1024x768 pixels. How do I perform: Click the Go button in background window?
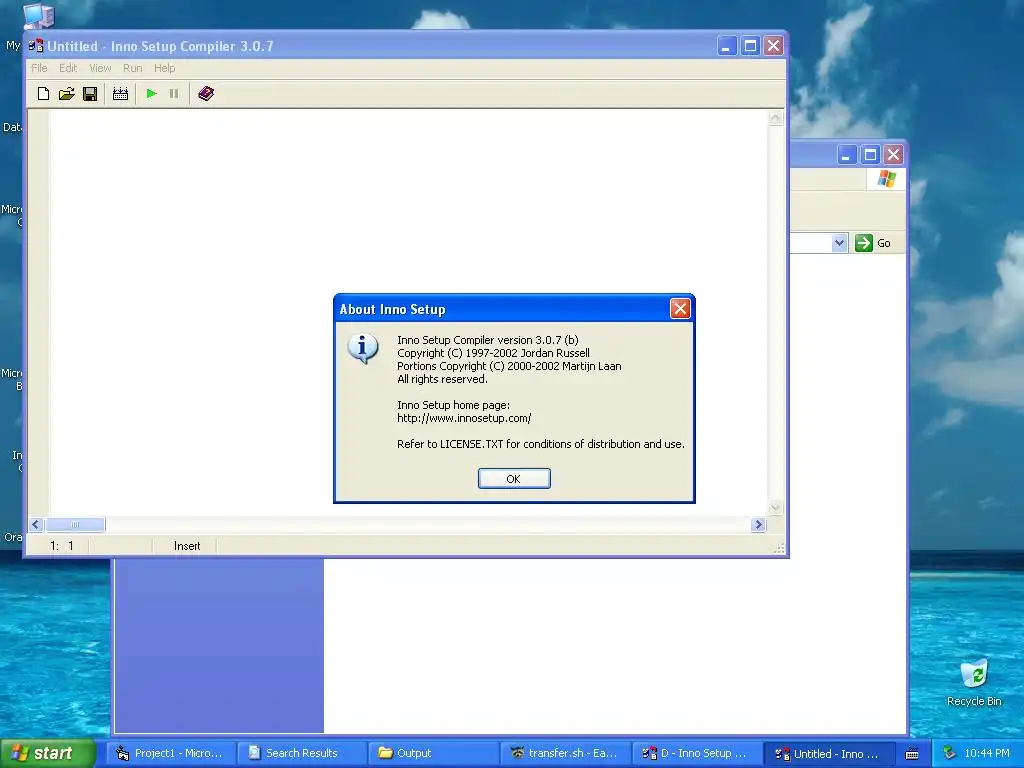point(873,243)
